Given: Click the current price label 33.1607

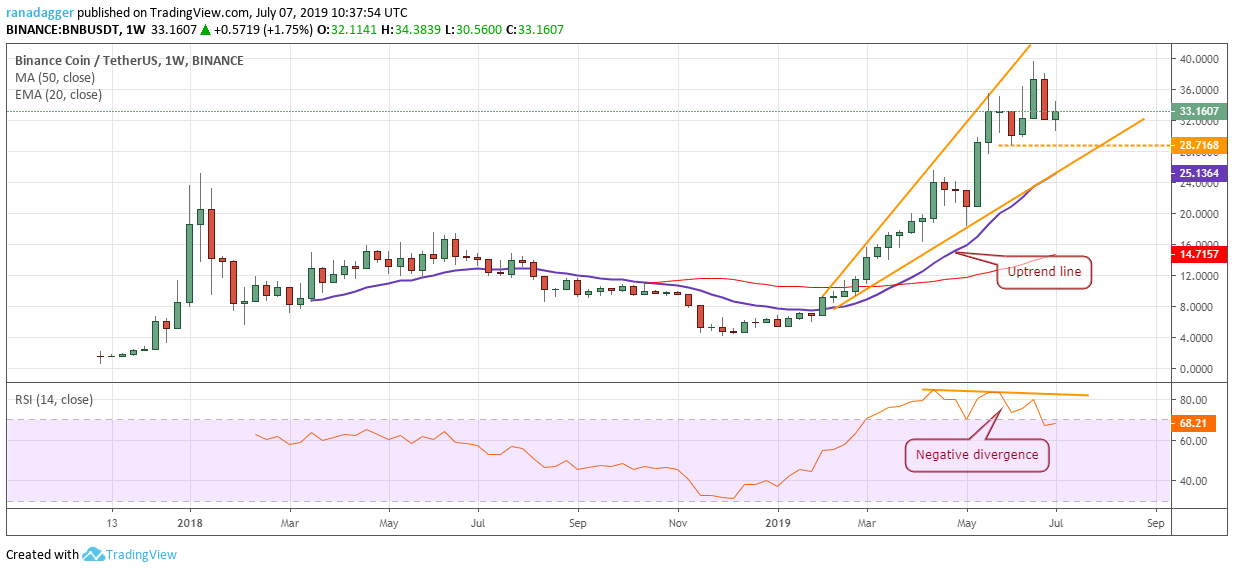Looking at the screenshot, I should click(1198, 112).
